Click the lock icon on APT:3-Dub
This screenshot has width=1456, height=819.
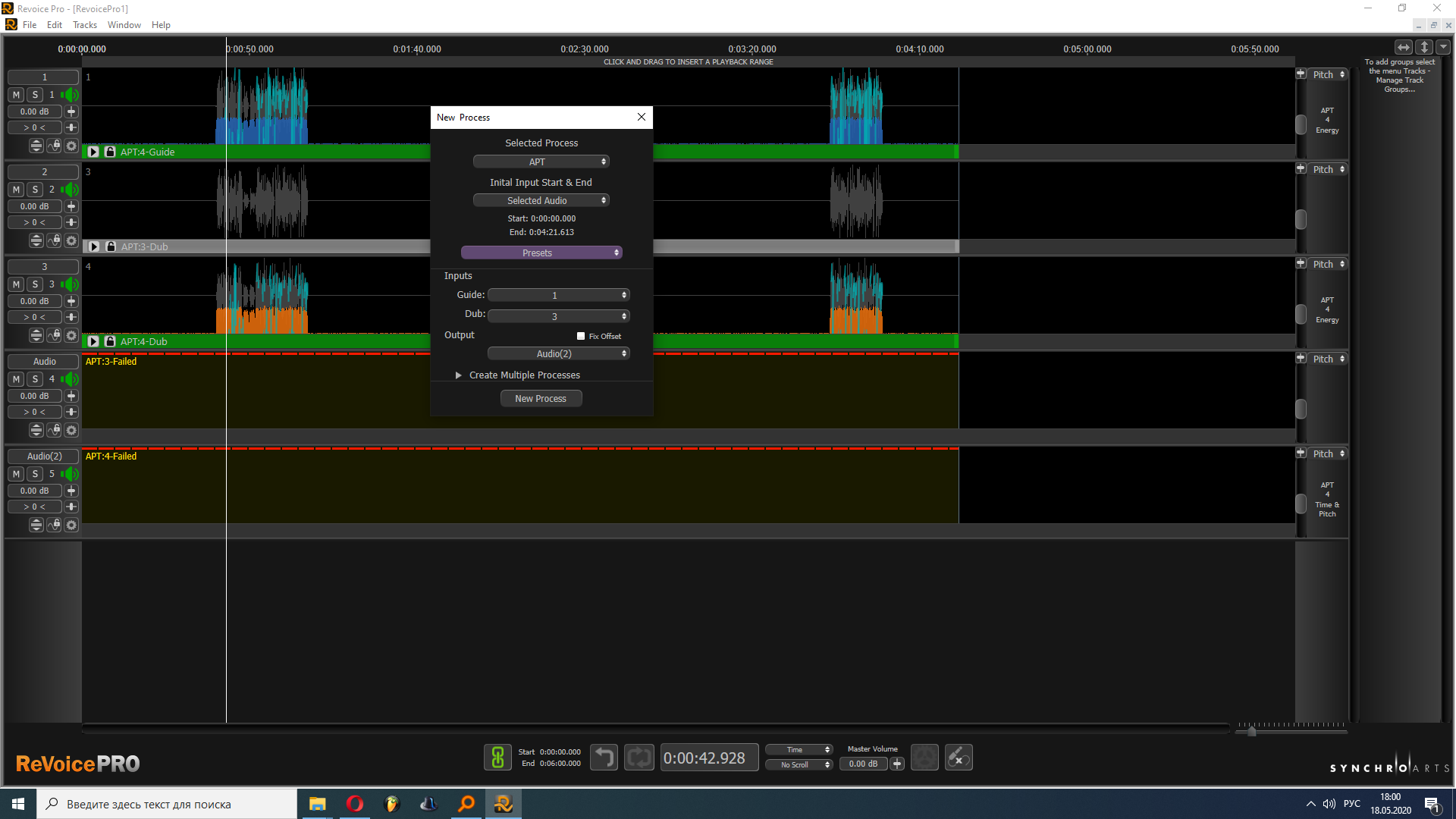click(111, 246)
